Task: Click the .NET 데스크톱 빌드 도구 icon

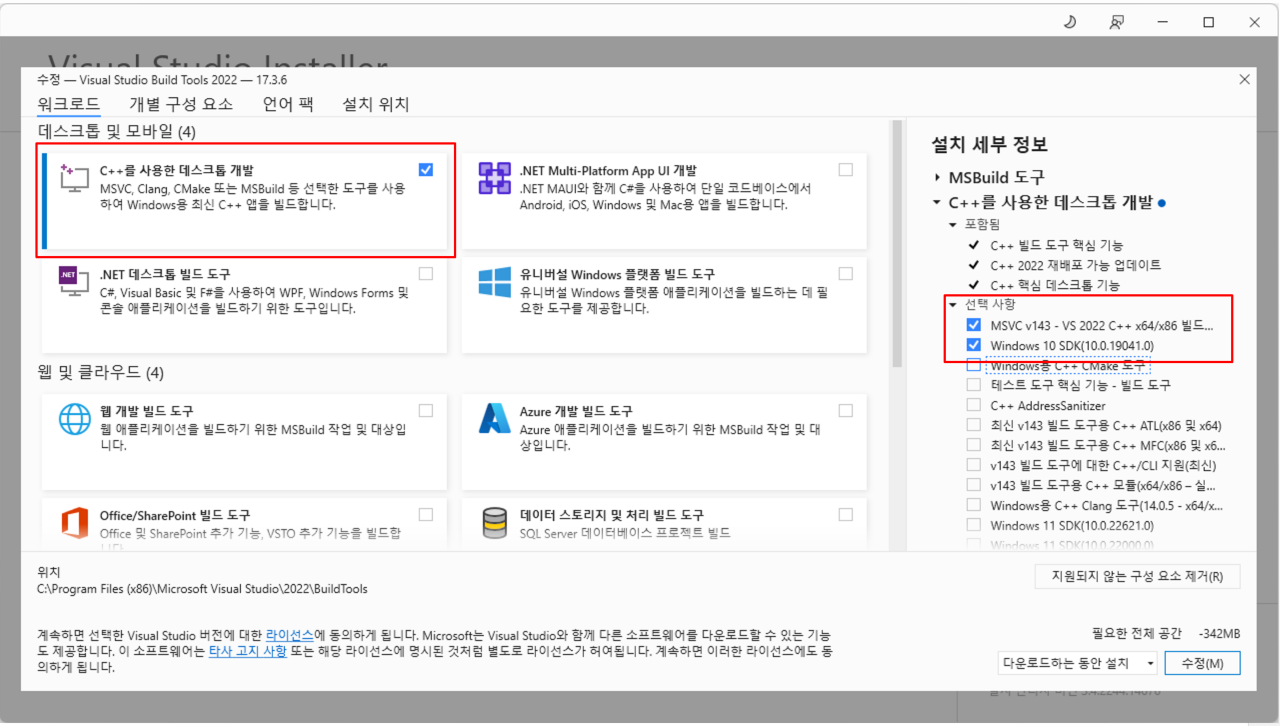Action: (x=76, y=281)
